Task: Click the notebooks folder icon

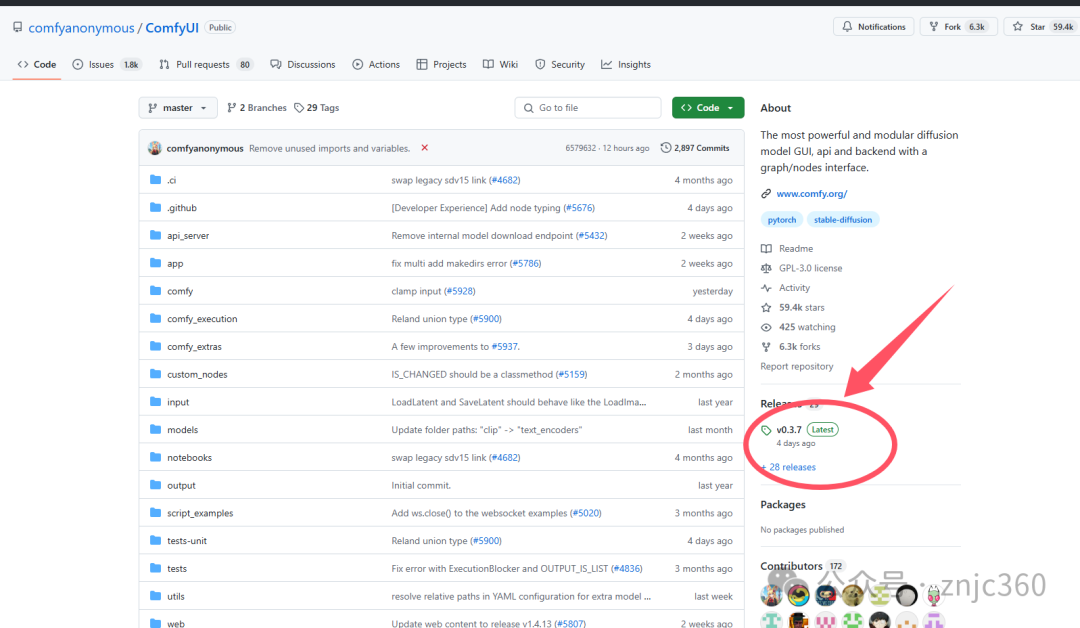Action: [x=156, y=457]
